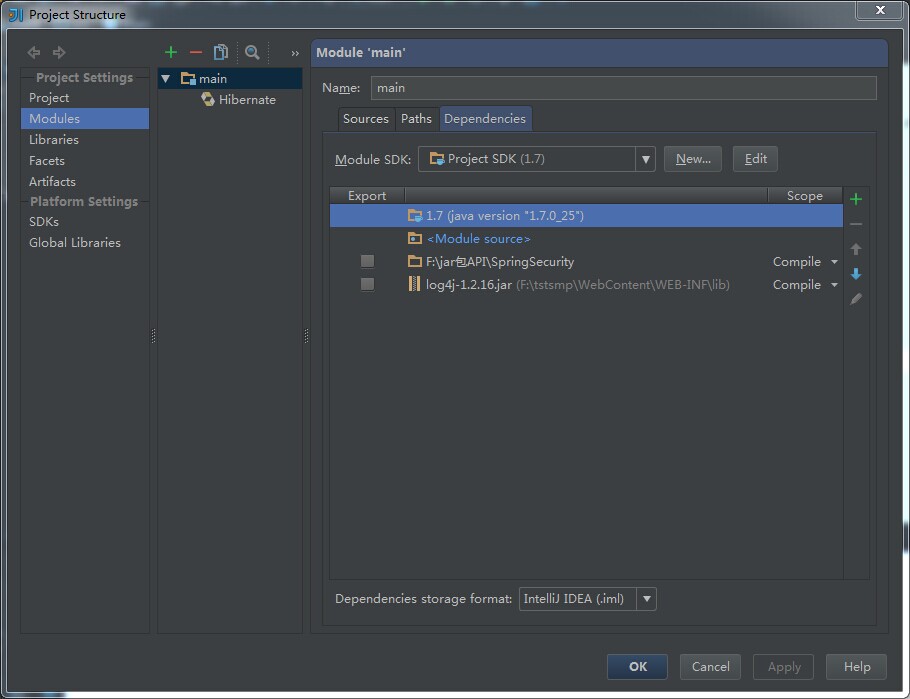Open Help for this dialog
This screenshot has height=699, width=910.
[857, 666]
